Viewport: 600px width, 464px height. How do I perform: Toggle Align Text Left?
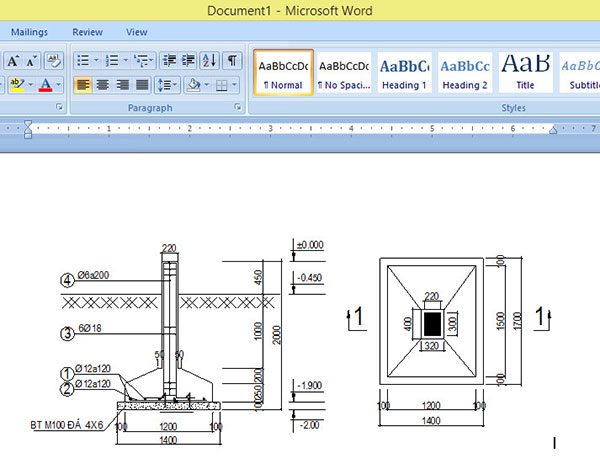[83, 85]
